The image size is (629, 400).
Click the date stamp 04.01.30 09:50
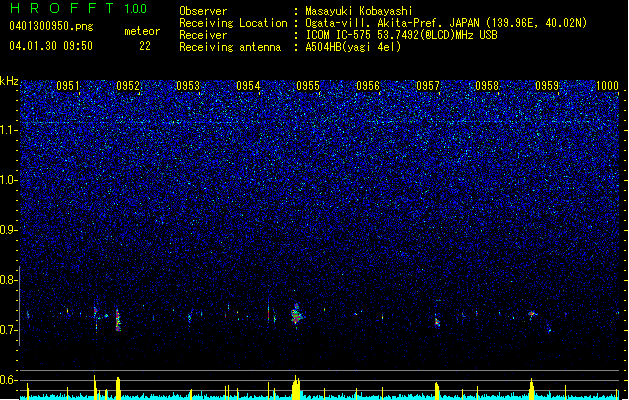coord(51,46)
